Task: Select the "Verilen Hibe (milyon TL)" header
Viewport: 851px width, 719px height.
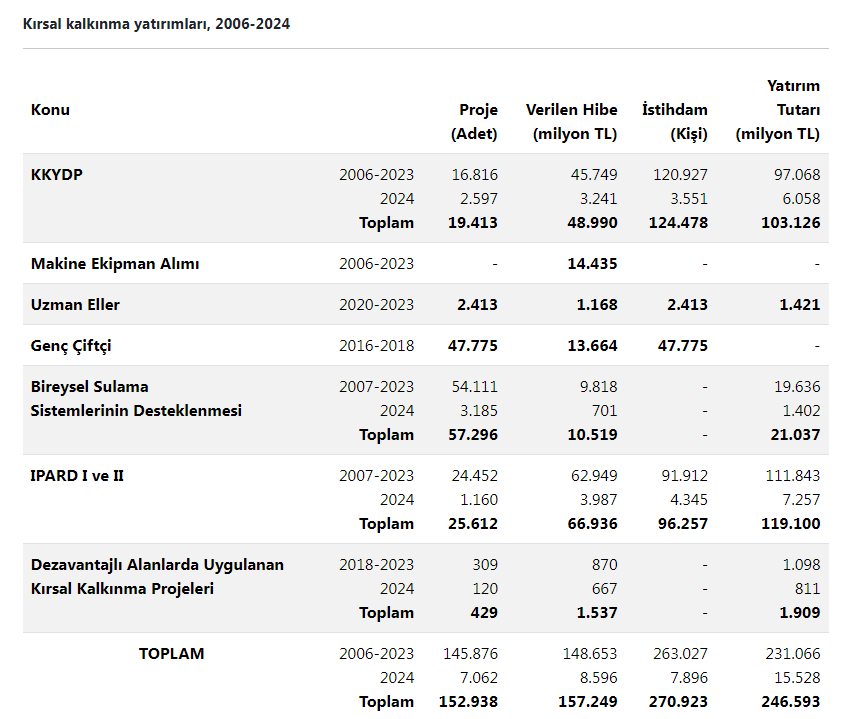Action: click(571, 121)
